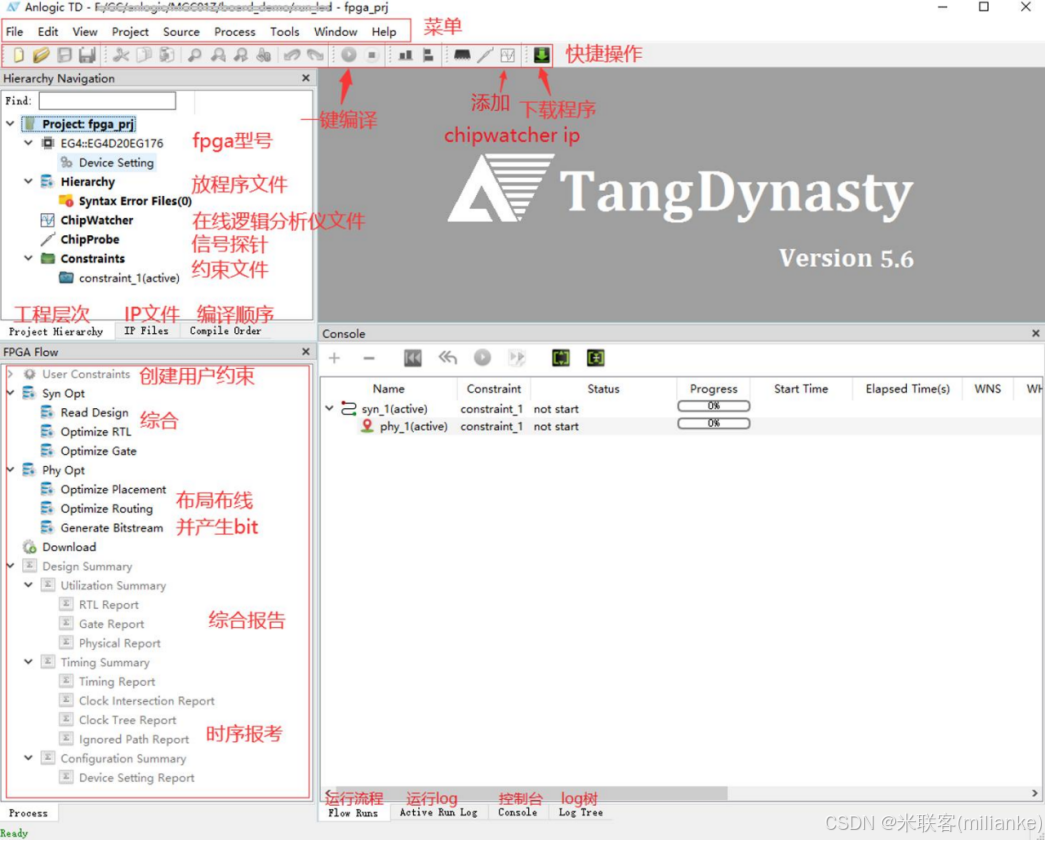The height and width of the screenshot is (841, 1046).
Task: Click syn_1 progress bar showing 0%
Action: (x=713, y=405)
